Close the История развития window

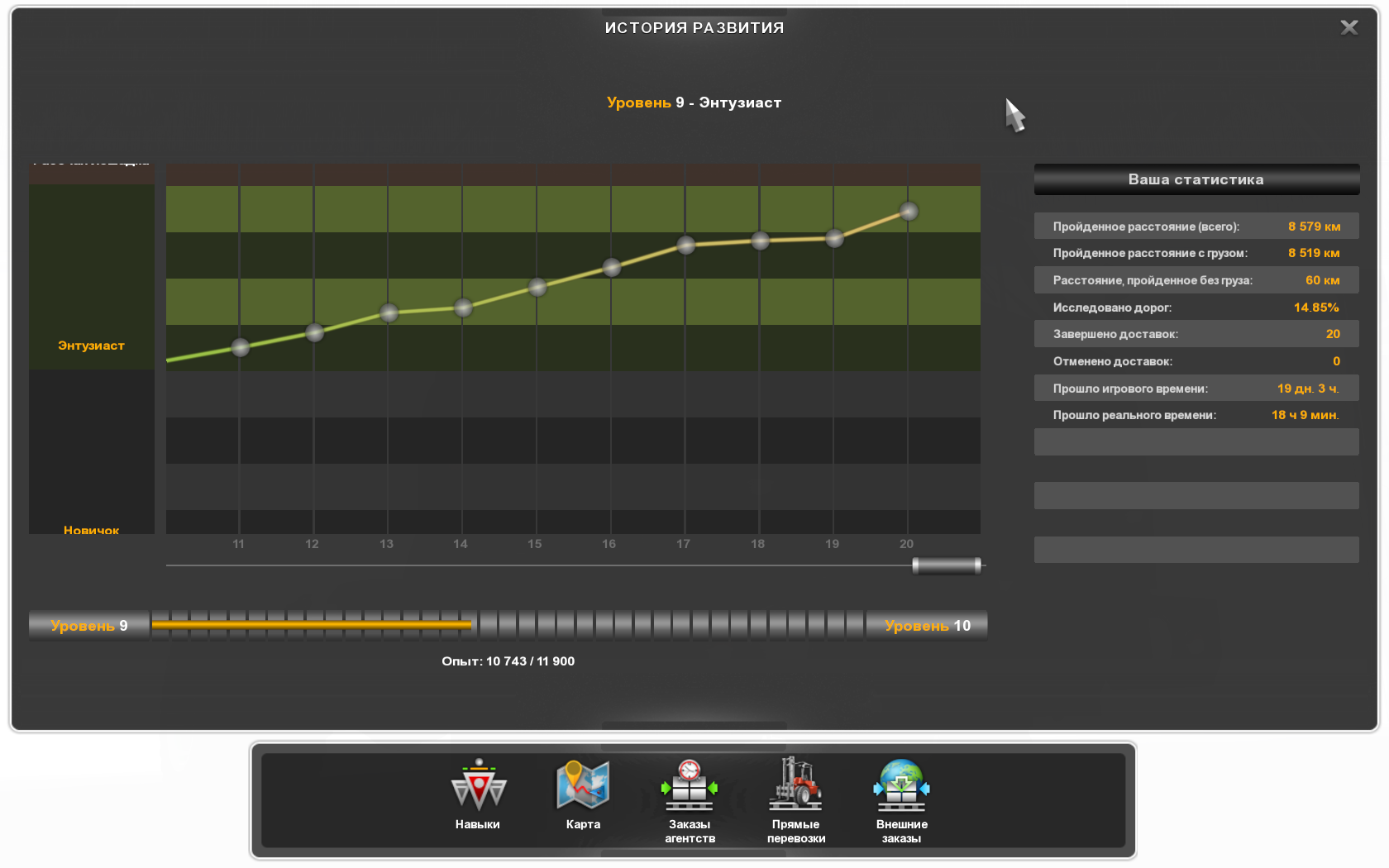click(x=1348, y=28)
